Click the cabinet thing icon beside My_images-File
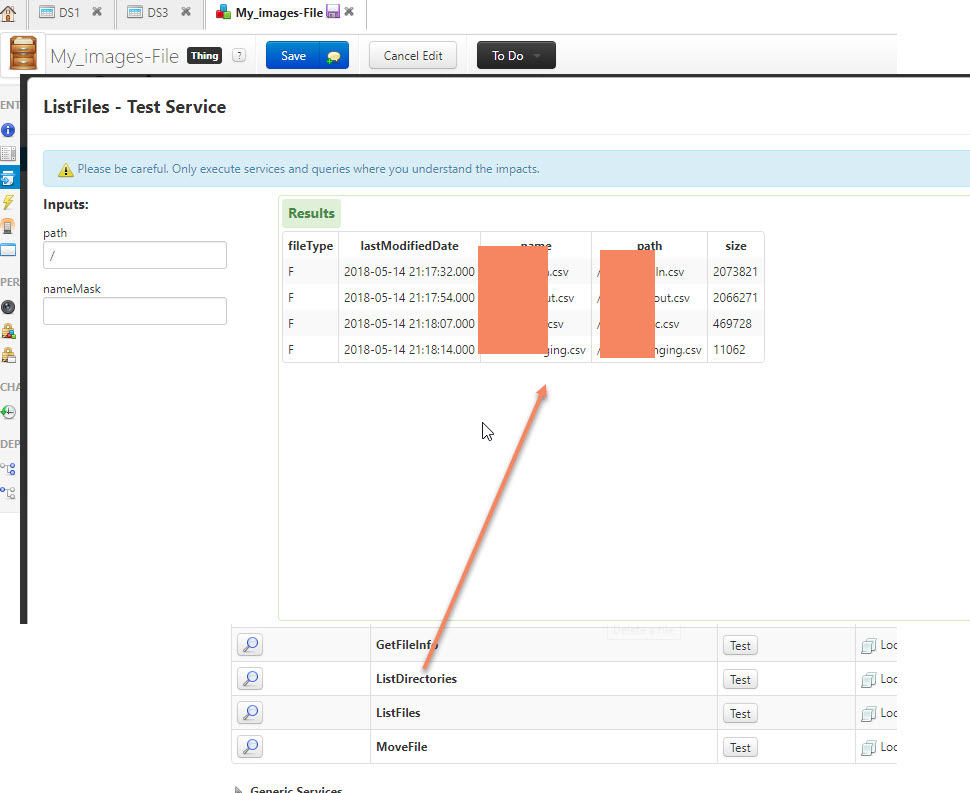 [x=23, y=52]
